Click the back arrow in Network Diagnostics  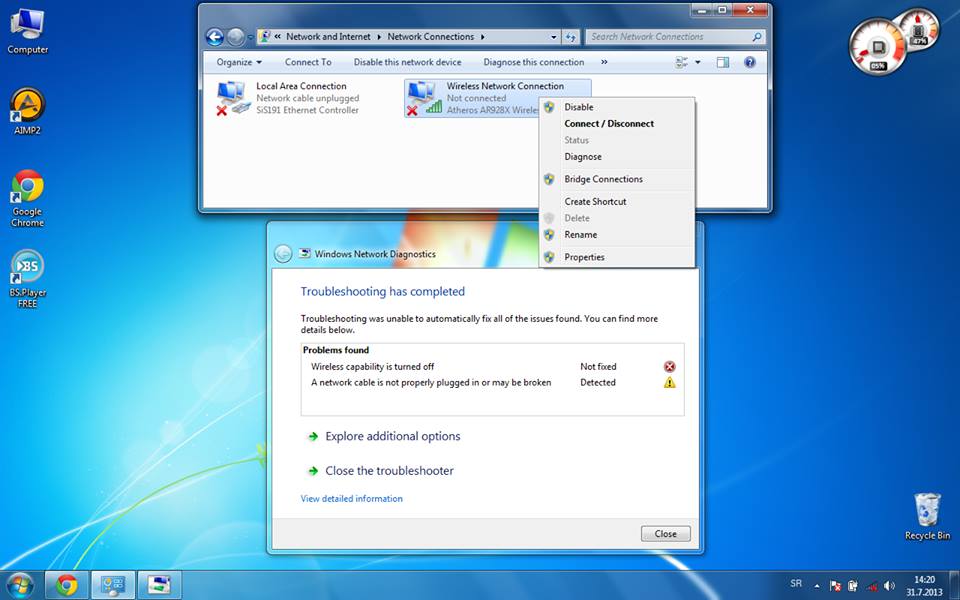283,253
